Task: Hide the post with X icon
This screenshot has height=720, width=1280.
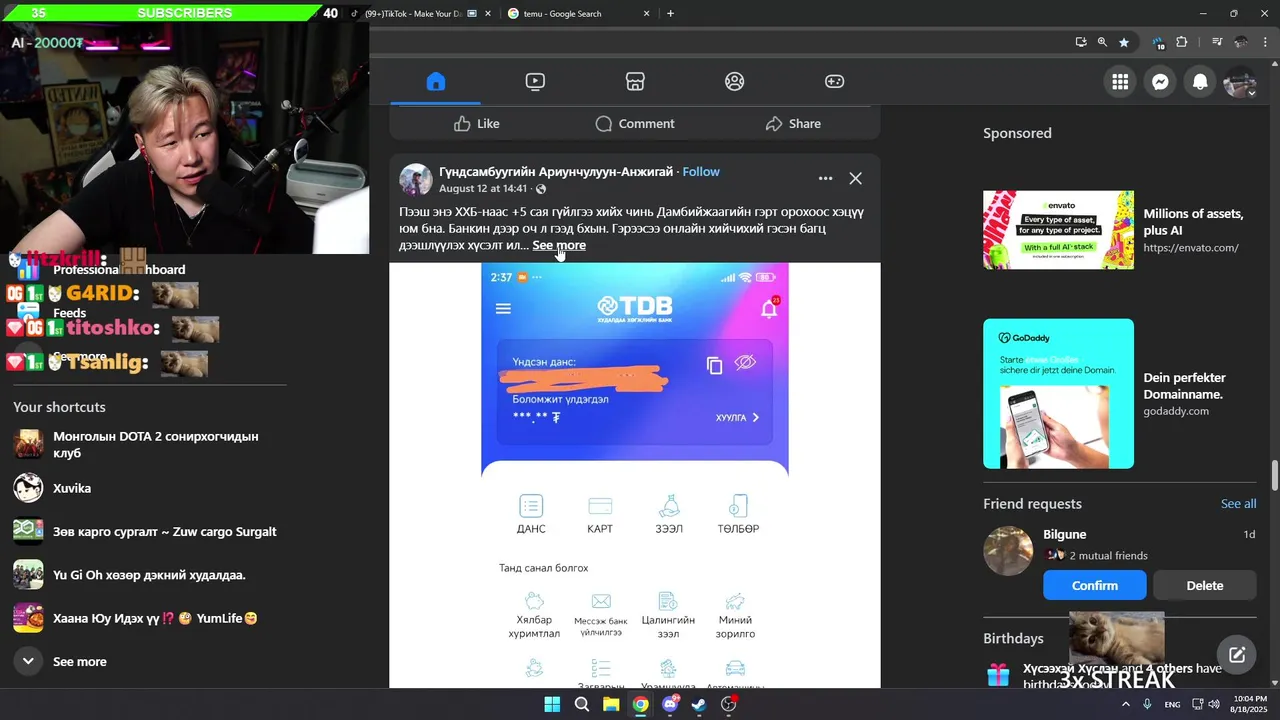Action: click(x=855, y=178)
